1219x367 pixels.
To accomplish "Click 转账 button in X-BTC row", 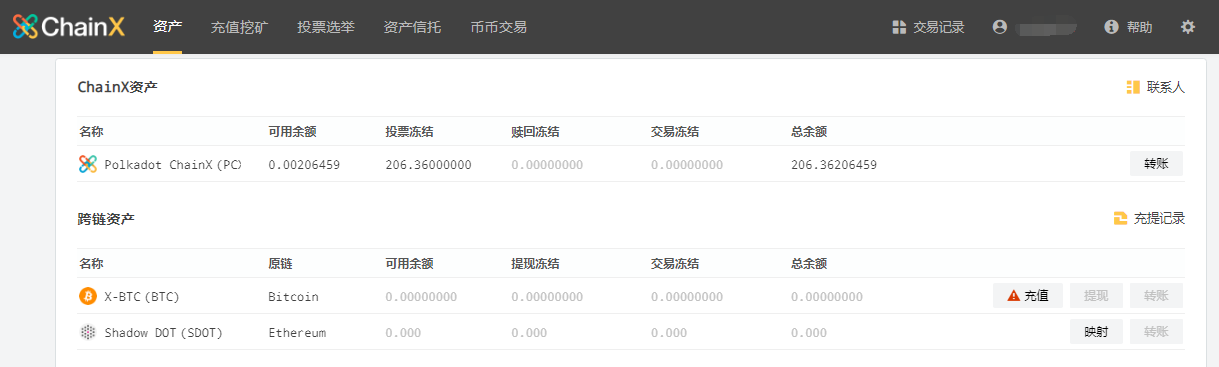I will coord(1156,296).
